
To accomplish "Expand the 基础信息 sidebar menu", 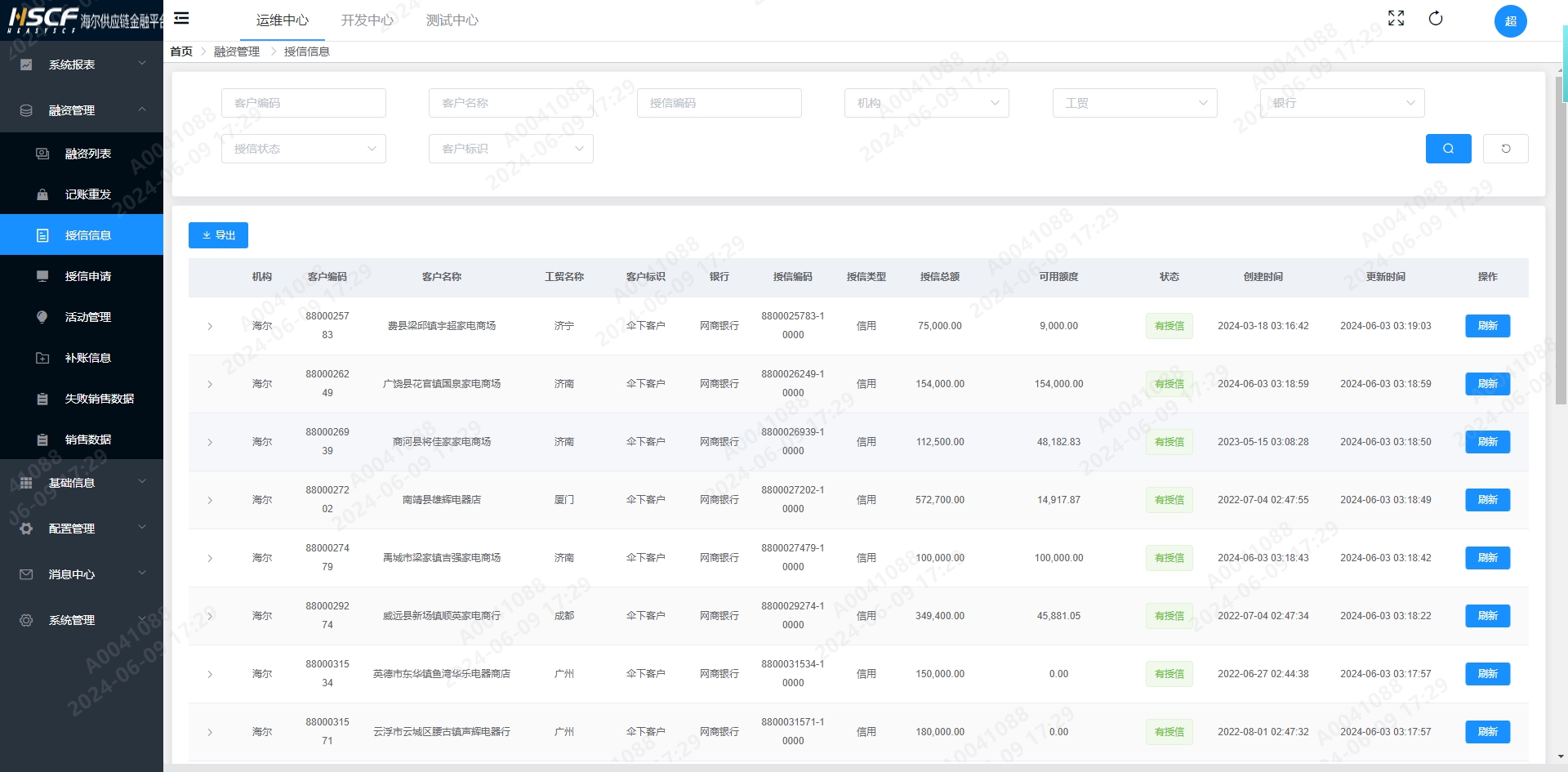I will pyautogui.click(x=82, y=483).
